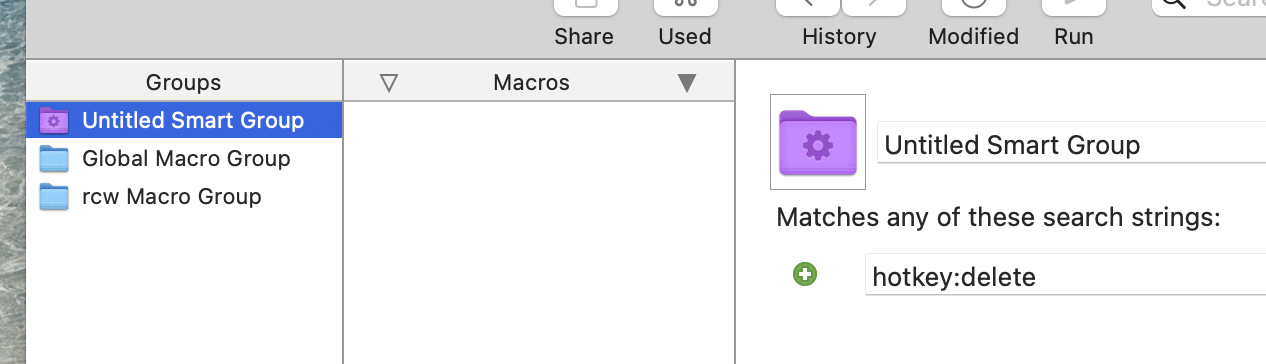Edit the Untitled Smart Group name field
This screenshot has height=364, width=1266.
point(1071,144)
